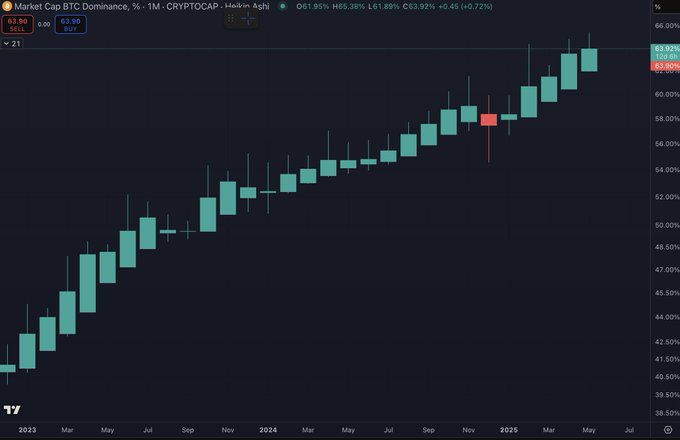Screen dimensions: 680x440
Task: Click the OHLC values in the legend
Action: pyautogui.click(x=394, y=7)
